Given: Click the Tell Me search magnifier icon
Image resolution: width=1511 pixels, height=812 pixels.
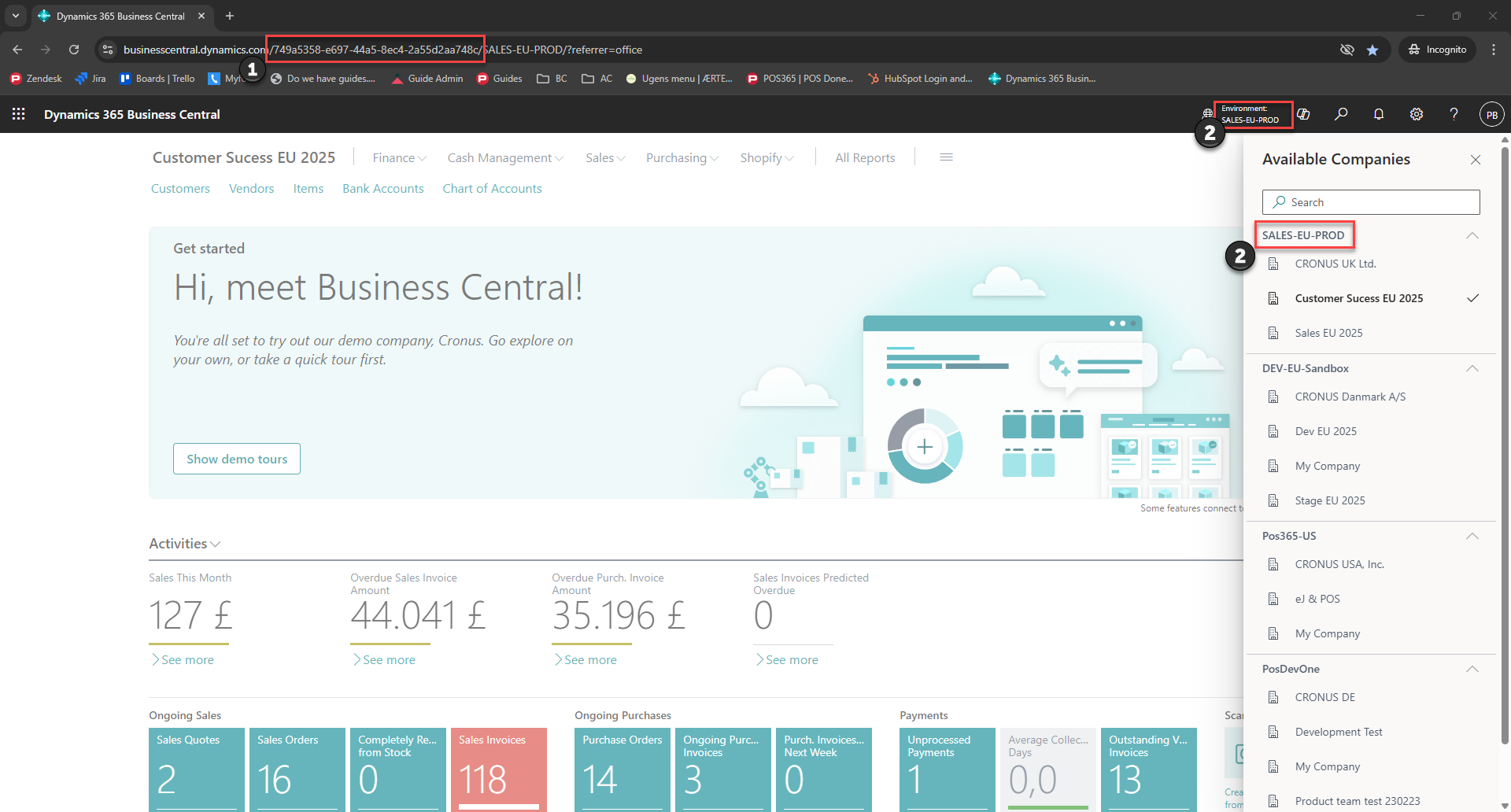Looking at the screenshot, I should (x=1341, y=114).
